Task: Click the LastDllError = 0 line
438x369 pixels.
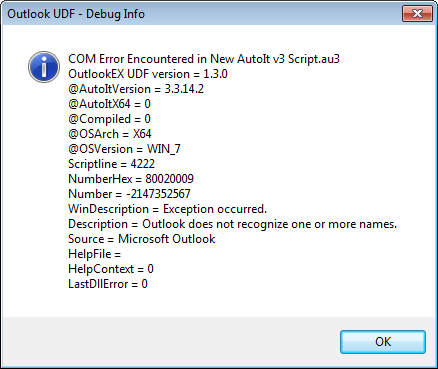Action: 108,284
